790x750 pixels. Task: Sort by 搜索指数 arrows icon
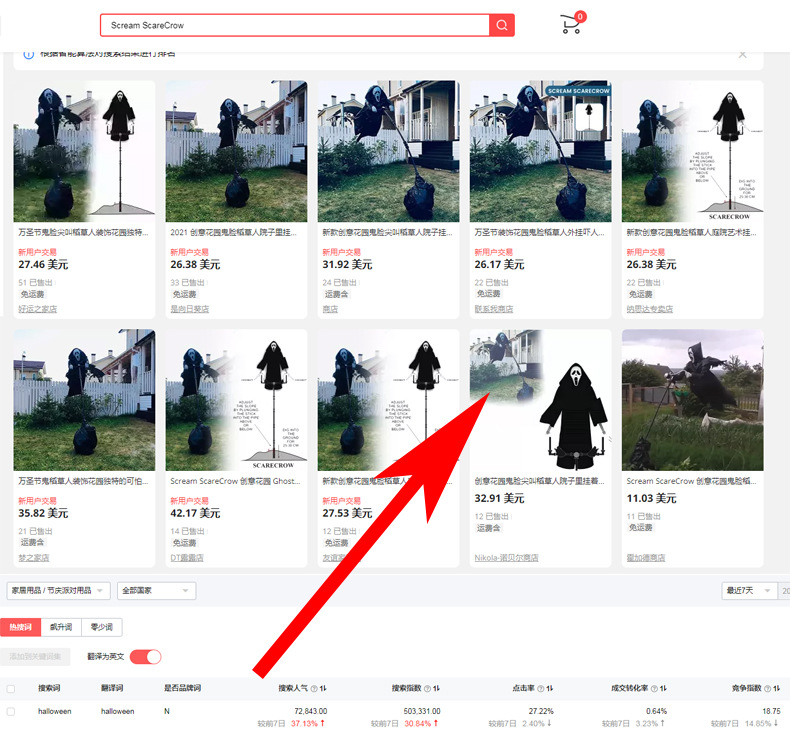pyautogui.click(x=436, y=688)
